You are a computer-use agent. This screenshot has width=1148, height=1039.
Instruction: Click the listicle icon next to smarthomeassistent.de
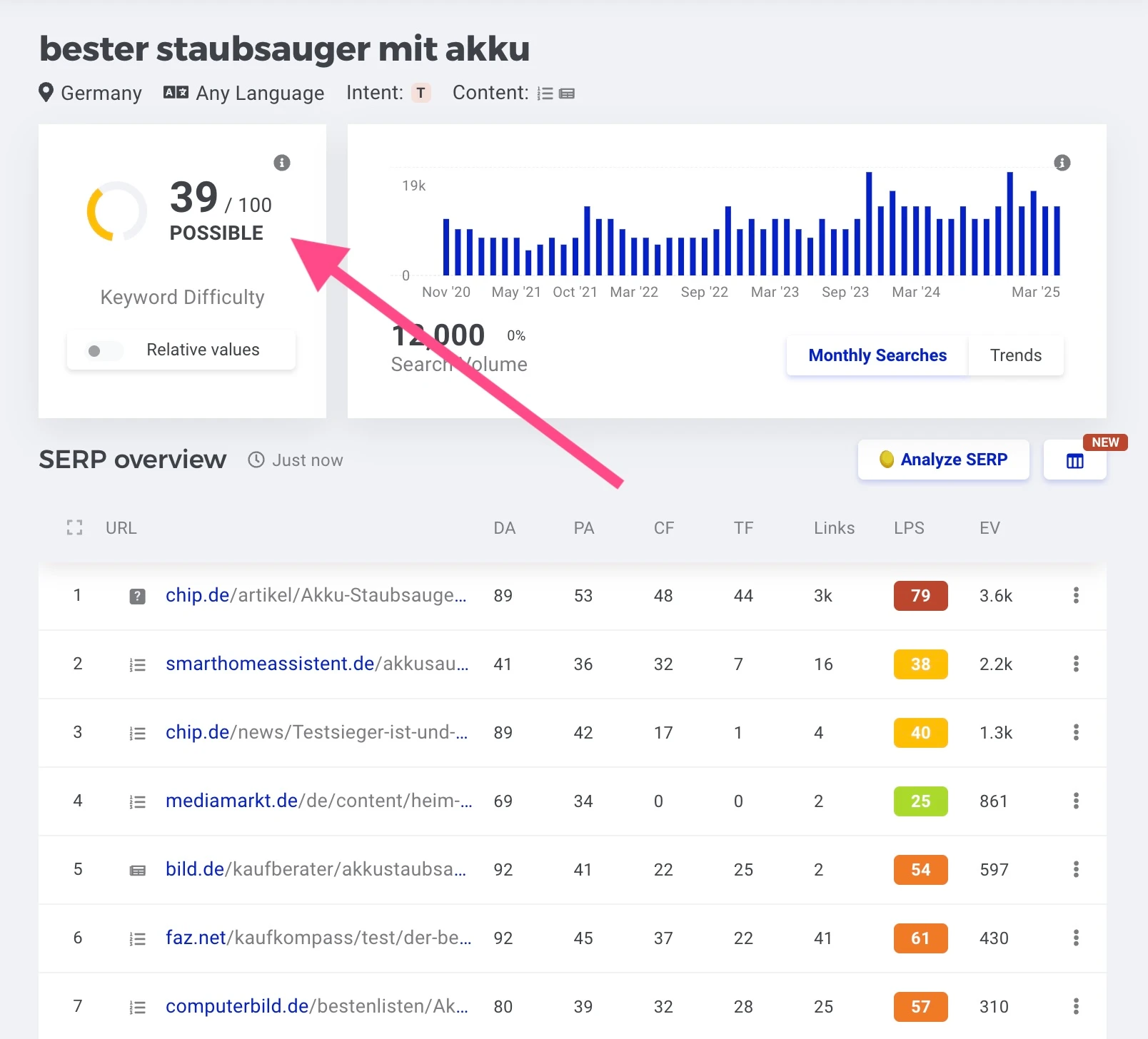pos(137,664)
